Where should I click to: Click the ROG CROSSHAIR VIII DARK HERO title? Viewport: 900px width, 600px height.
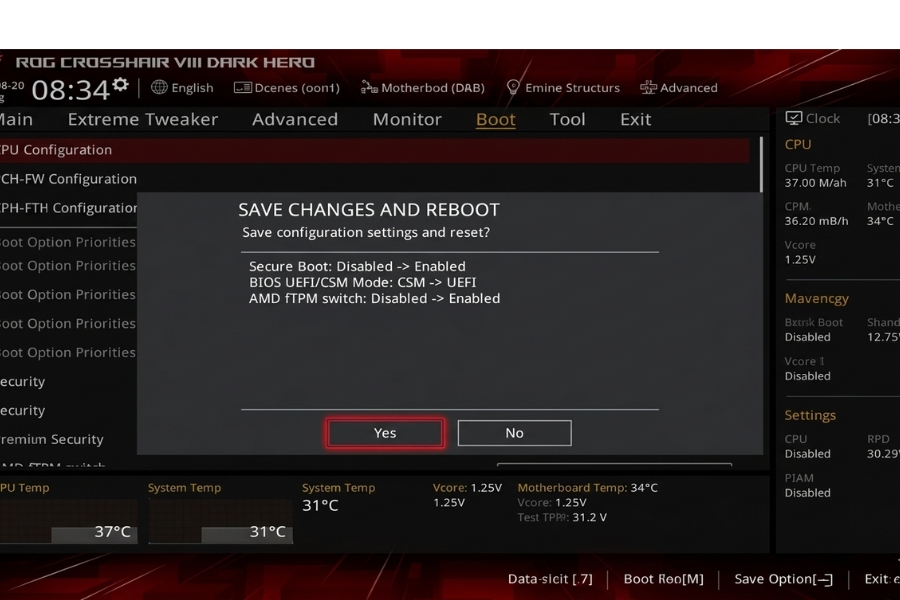point(165,62)
